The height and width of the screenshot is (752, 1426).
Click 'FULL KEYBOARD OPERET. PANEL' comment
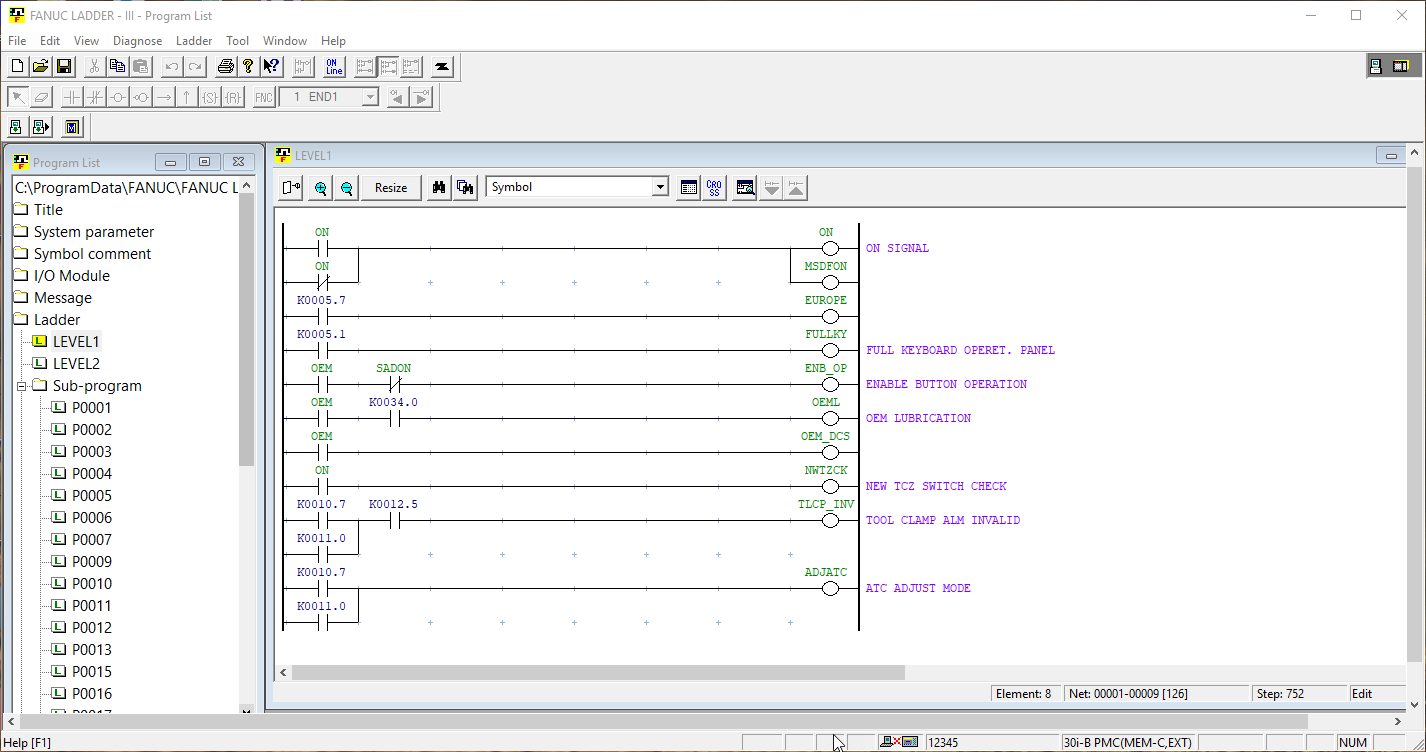coord(960,350)
